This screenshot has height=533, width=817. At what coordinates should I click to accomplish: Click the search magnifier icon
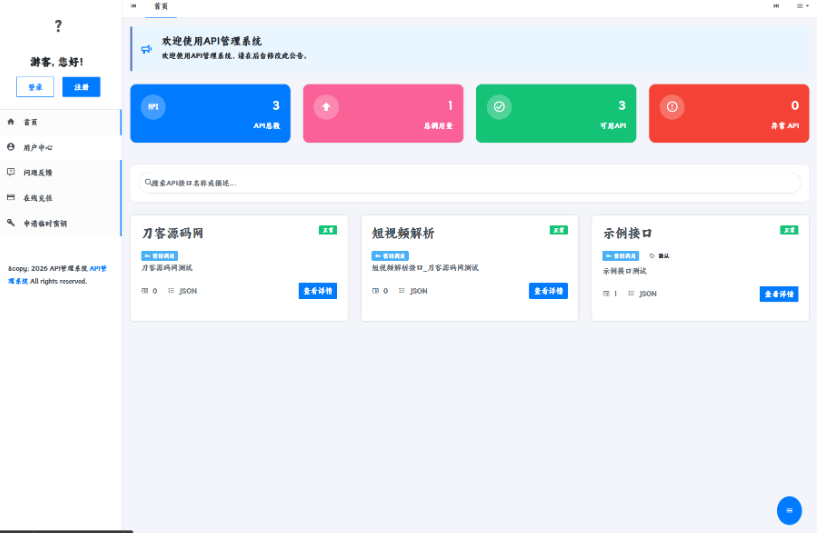148,182
